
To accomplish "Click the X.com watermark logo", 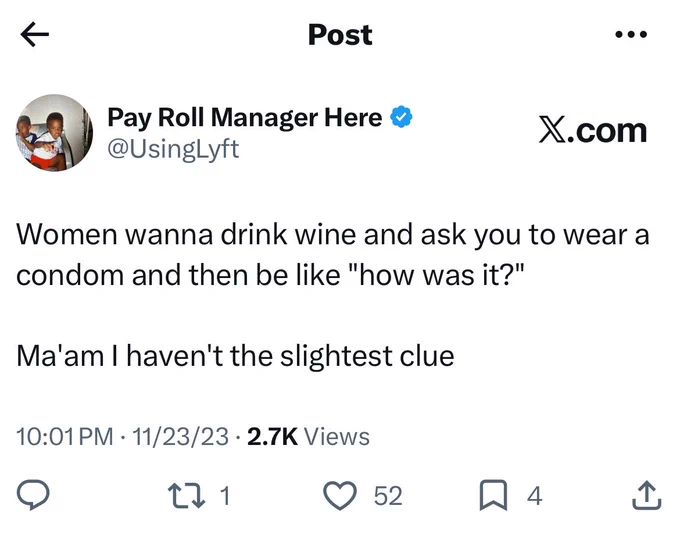I will point(593,130).
